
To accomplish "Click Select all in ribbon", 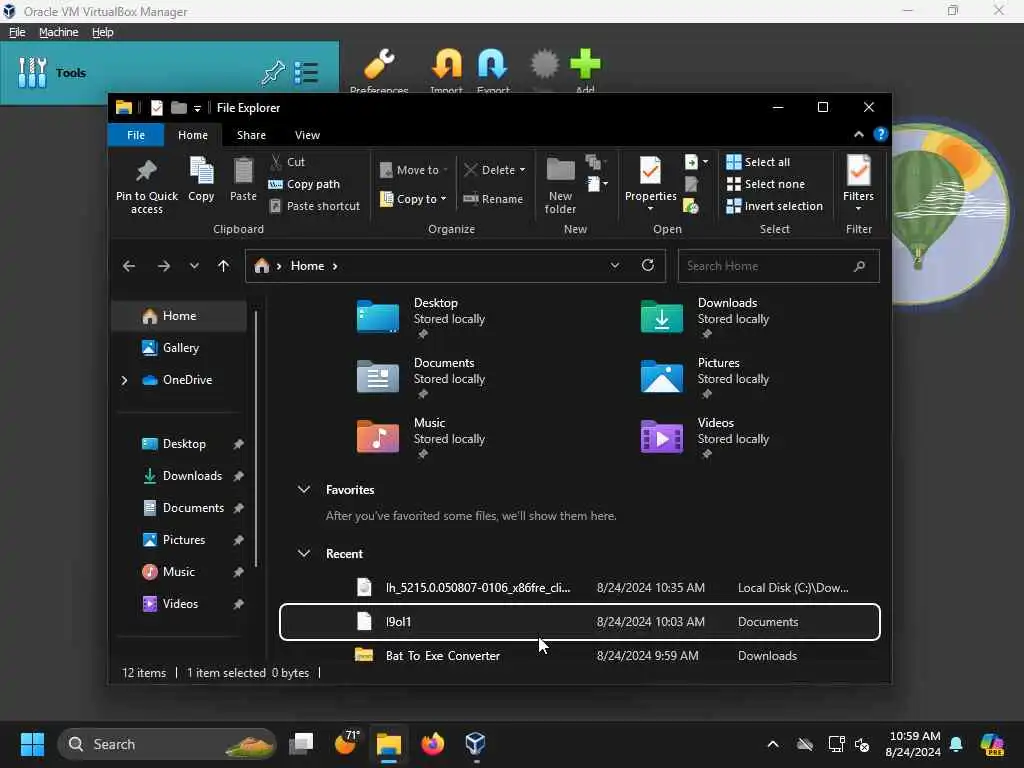I will (758, 162).
